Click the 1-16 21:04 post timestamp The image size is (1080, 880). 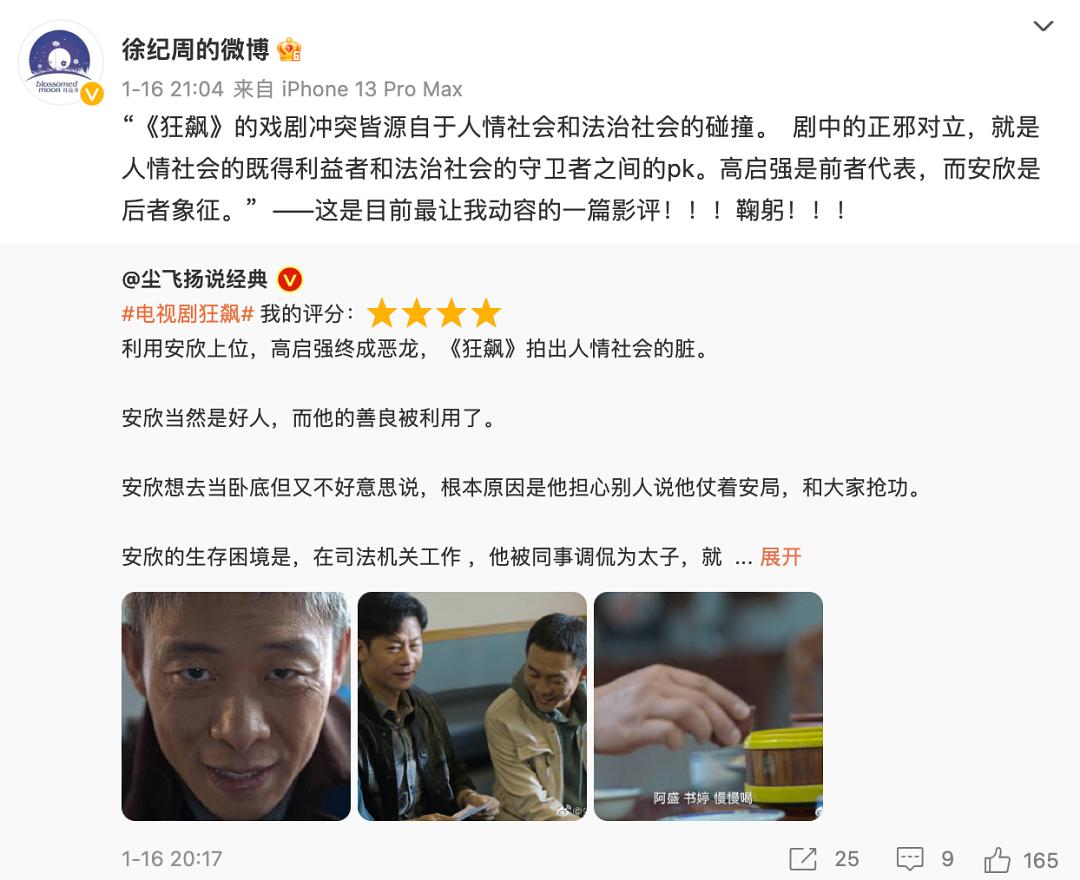(173, 89)
